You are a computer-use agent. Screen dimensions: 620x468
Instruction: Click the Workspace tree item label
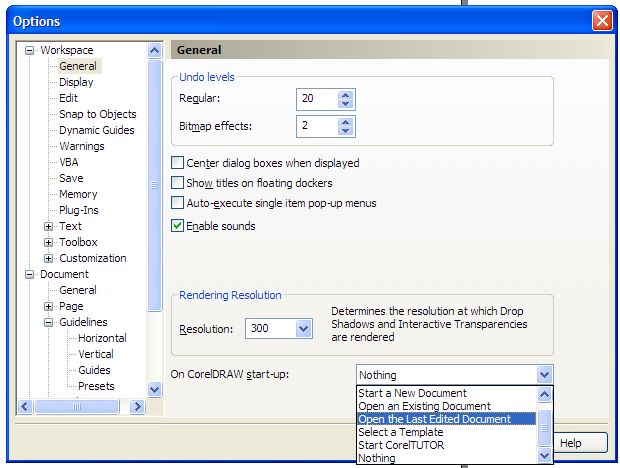[67, 50]
